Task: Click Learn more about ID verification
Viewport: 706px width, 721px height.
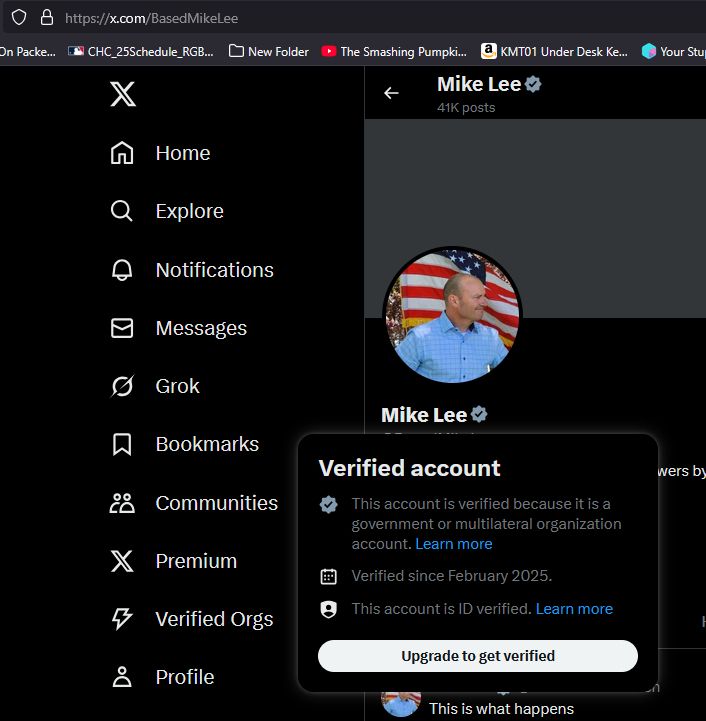Action: tap(574, 608)
